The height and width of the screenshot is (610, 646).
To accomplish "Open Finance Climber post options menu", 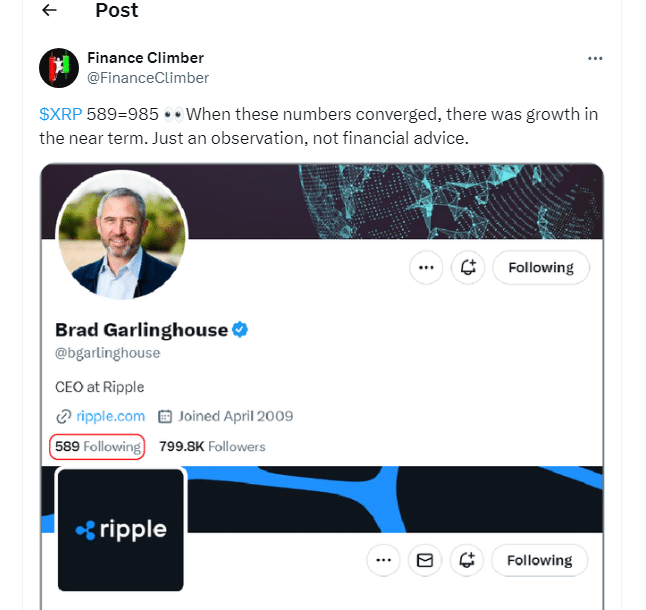I will [x=595, y=59].
